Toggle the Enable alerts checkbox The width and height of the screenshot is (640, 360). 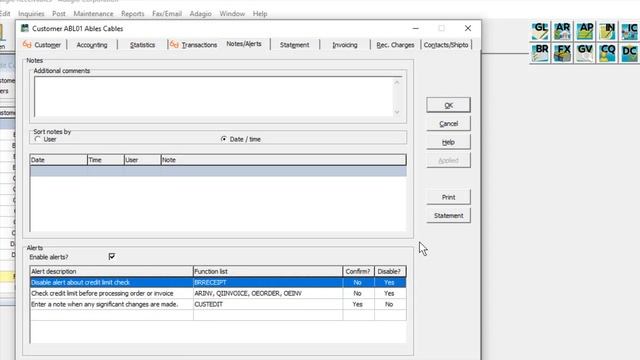point(112,256)
